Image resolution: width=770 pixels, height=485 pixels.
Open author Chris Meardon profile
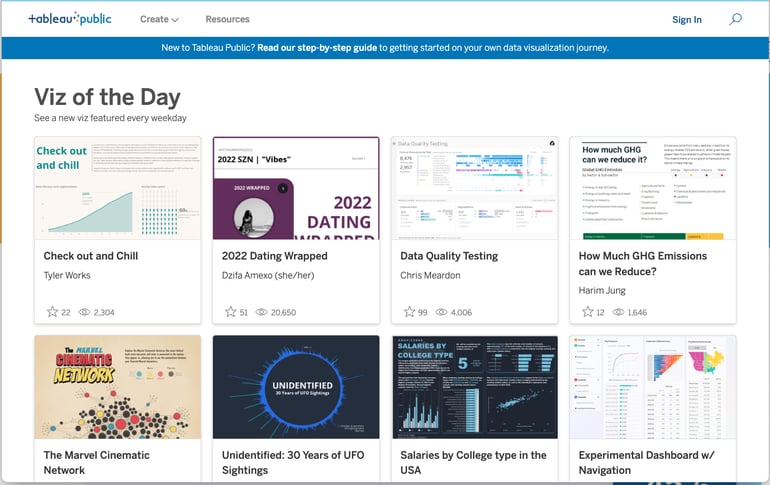tap(430, 275)
